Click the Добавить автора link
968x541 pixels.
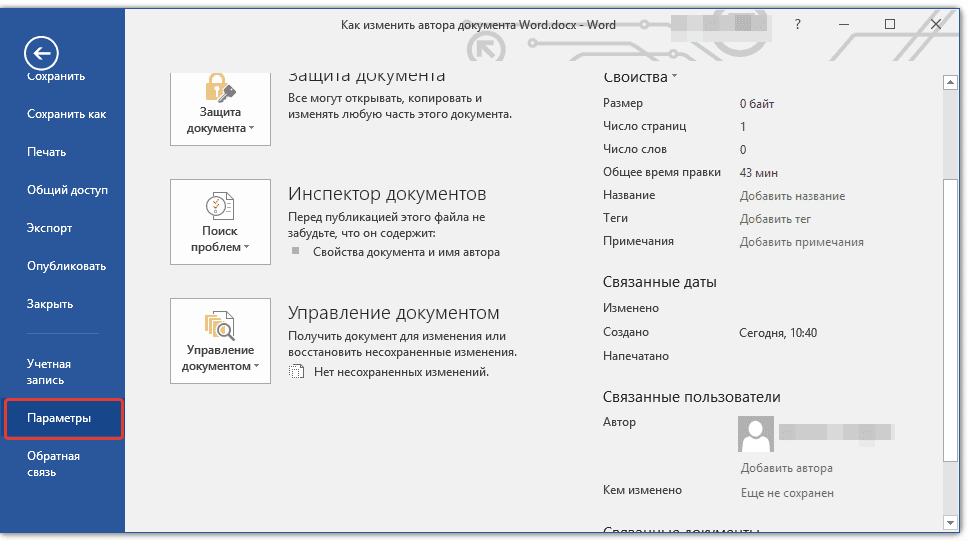point(786,468)
